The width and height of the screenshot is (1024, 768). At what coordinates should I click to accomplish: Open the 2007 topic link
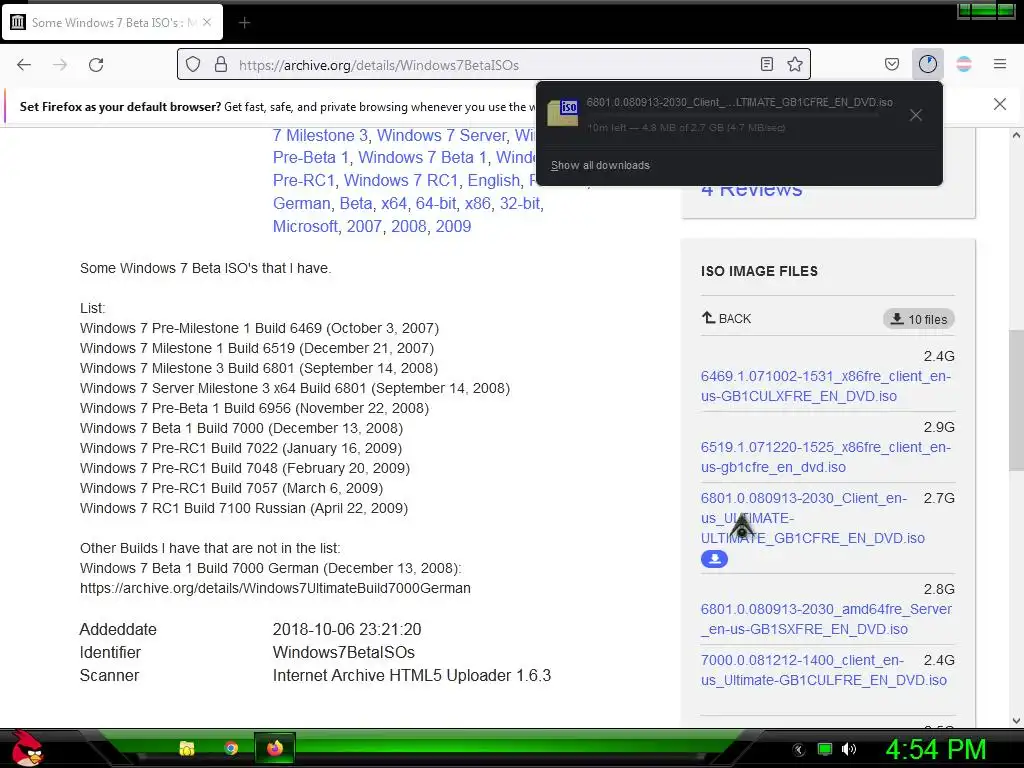[364, 226]
